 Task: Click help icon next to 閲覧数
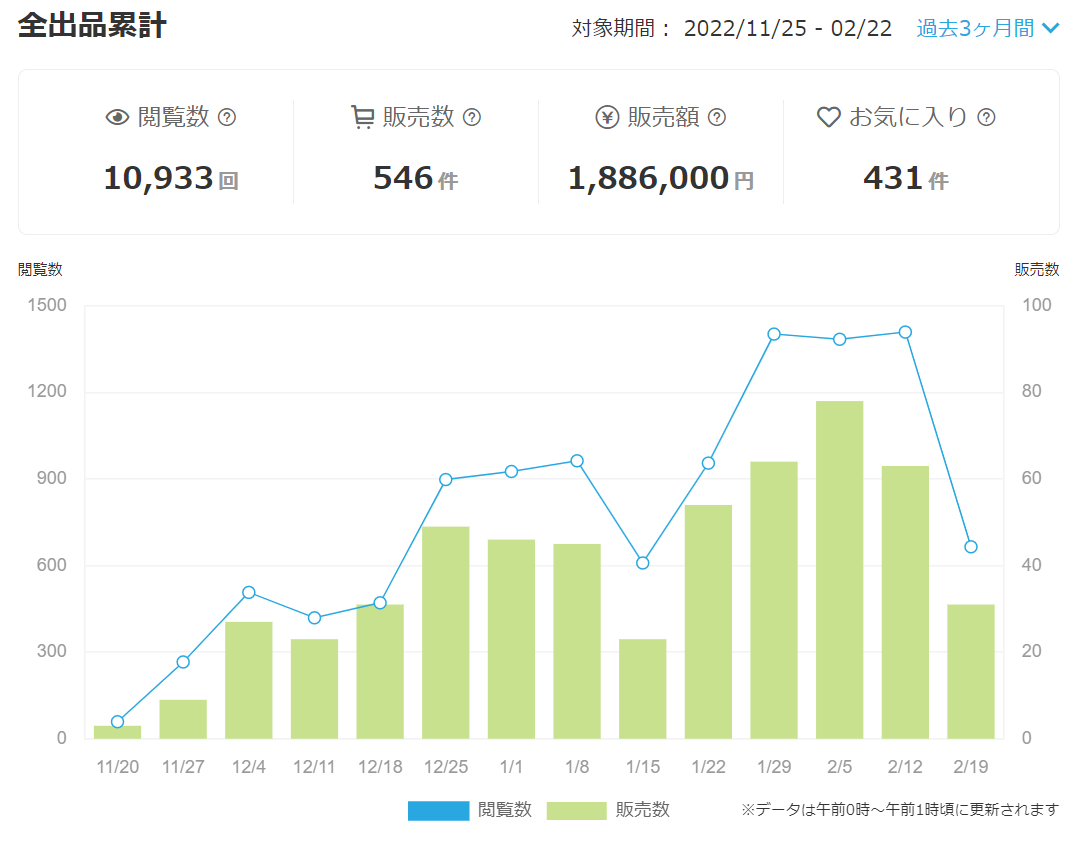[x=227, y=118]
